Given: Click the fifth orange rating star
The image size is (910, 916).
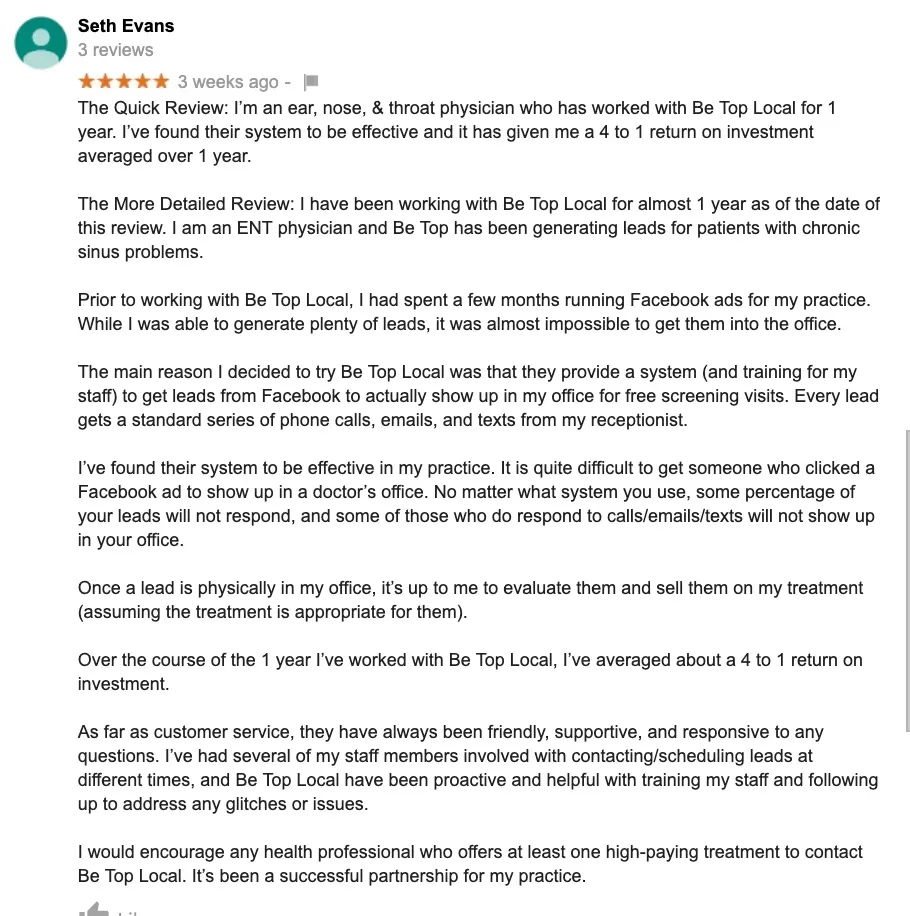Looking at the screenshot, I should click(x=161, y=81).
